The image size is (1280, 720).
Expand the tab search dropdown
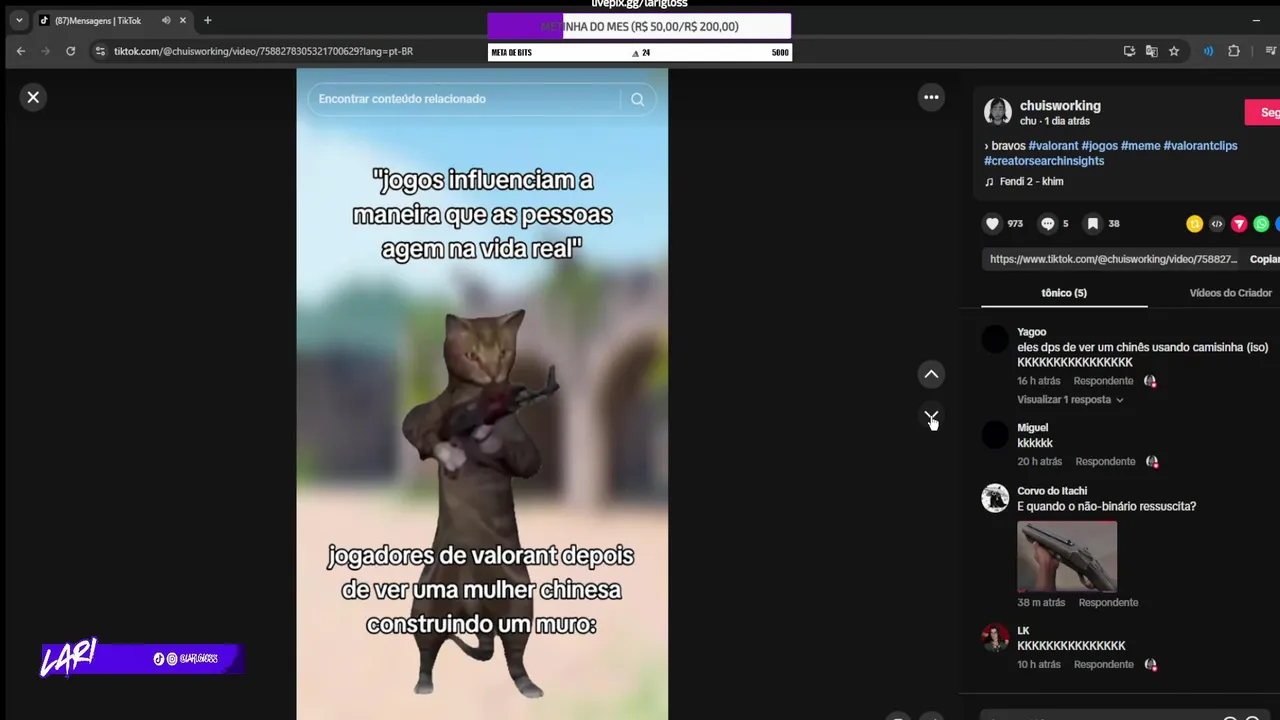click(18, 20)
